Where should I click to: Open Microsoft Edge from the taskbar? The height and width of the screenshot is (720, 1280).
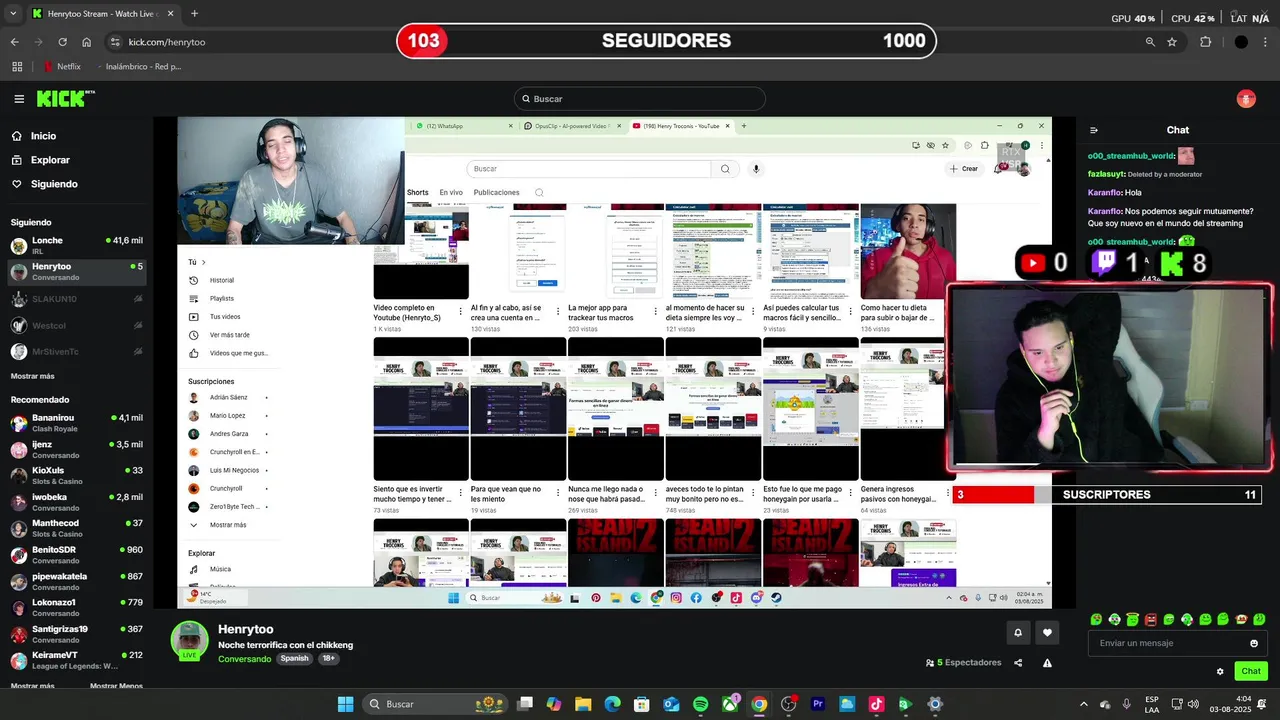coord(612,704)
